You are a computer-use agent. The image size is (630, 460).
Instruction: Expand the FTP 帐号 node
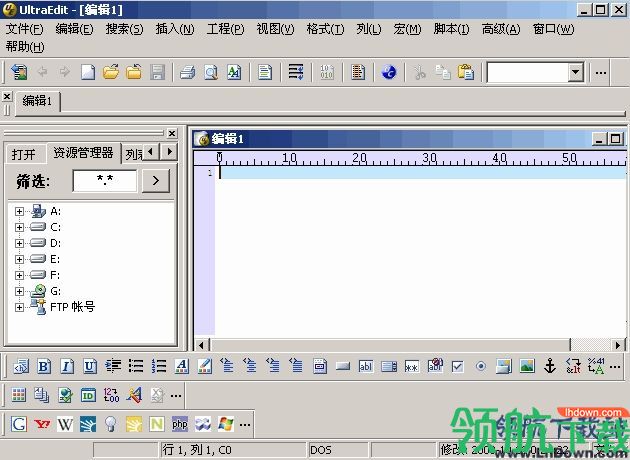click(x=19, y=307)
